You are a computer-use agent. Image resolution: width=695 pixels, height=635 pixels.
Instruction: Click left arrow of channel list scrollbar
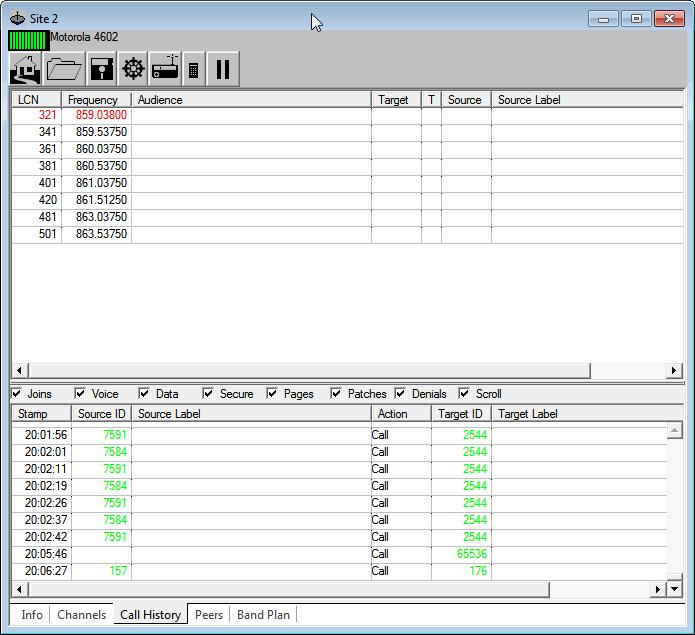20,370
